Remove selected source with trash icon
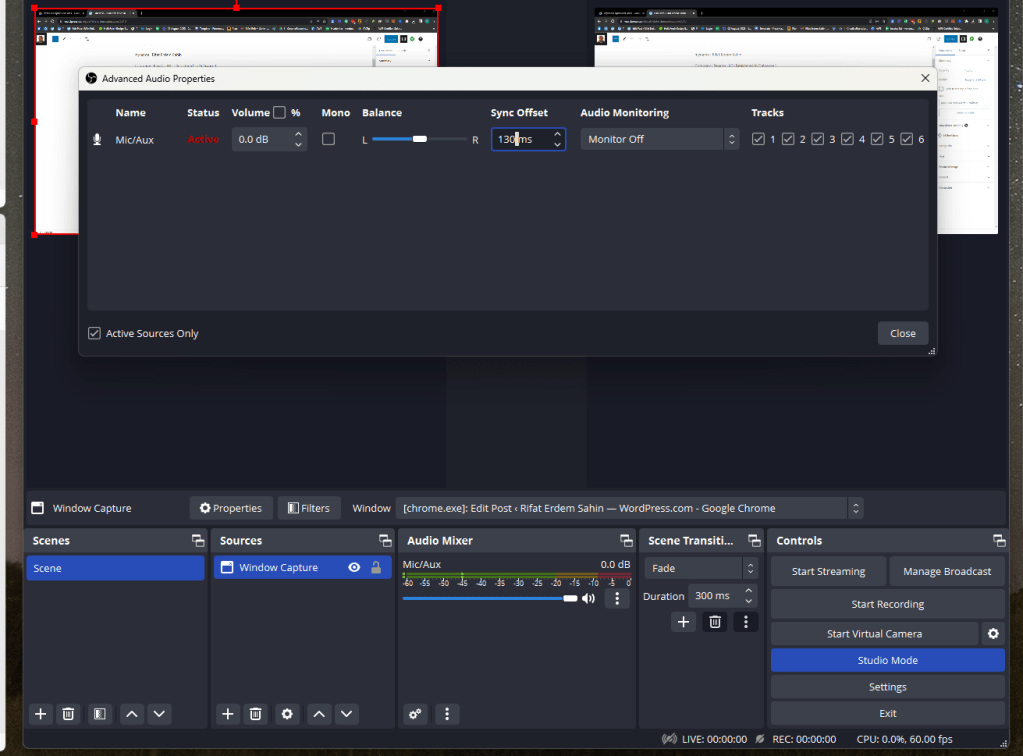Viewport: 1023px width, 756px height. 256,714
